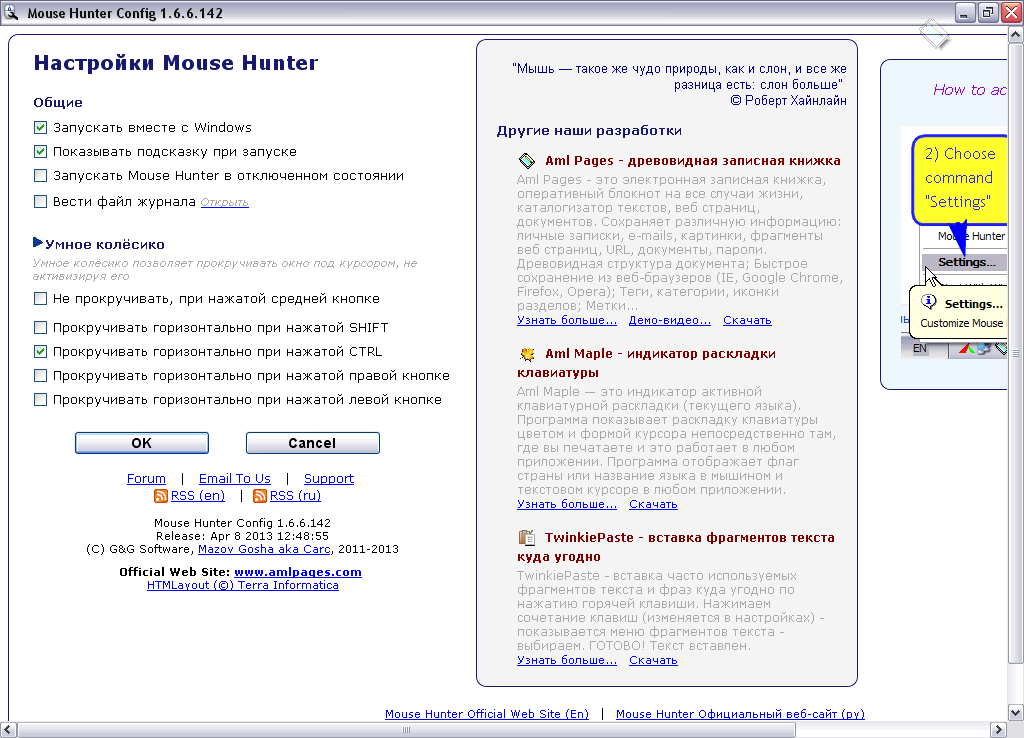Screen dimensions: 1024x738
Task: Click 'TwinkiePaste - вставка фрагментов текста' heading
Action: [x=676, y=547]
